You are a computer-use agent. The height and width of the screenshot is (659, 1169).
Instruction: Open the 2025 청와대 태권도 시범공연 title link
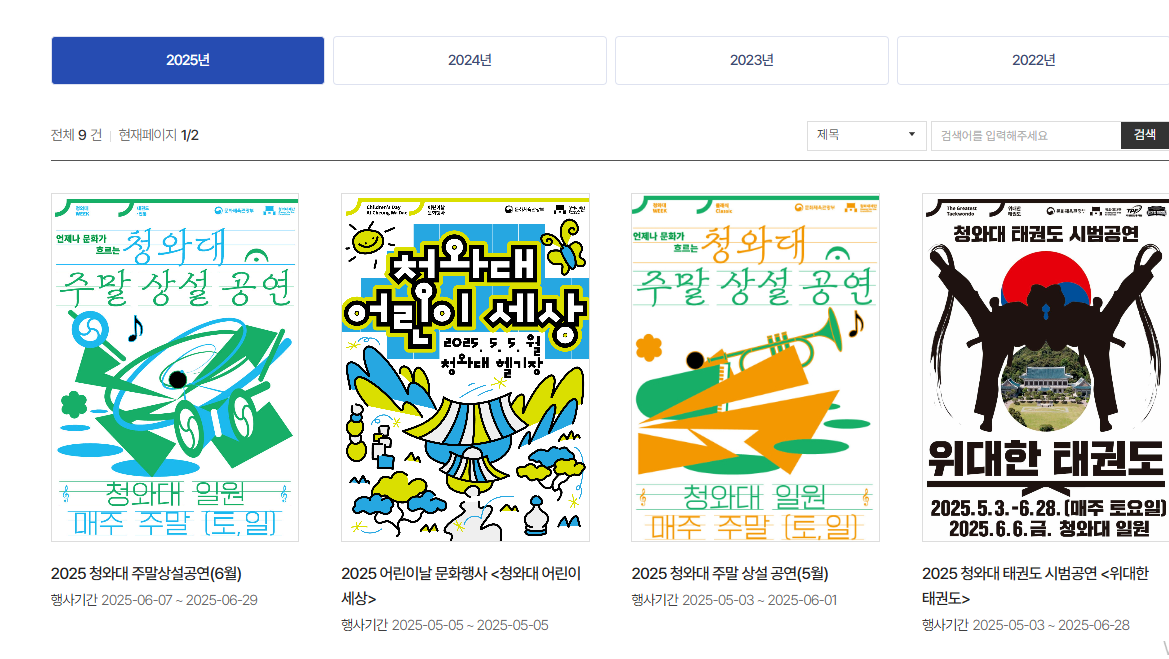coord(1035,585)
